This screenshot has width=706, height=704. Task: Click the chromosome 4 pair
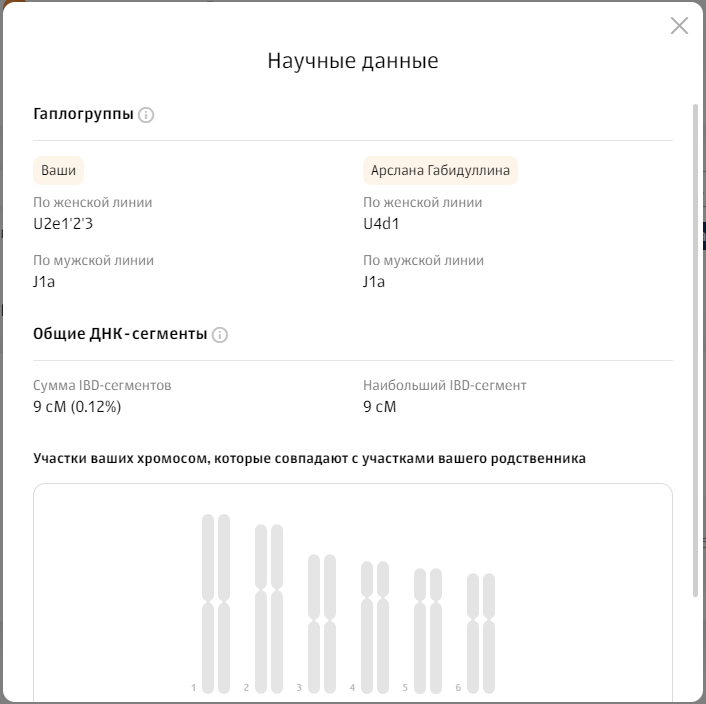tap(374, 626)
